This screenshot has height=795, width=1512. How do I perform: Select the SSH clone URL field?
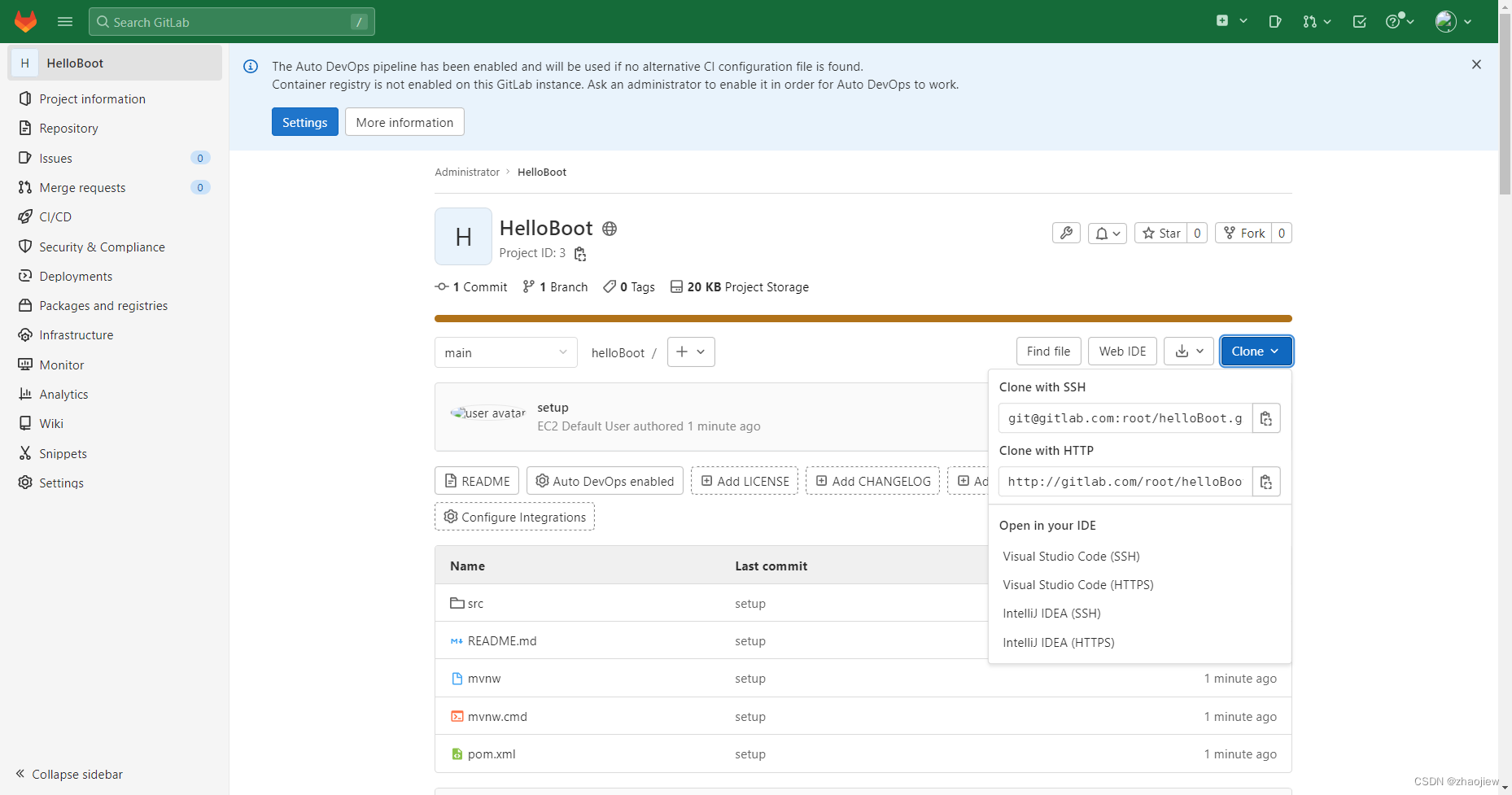[1125, 418]
